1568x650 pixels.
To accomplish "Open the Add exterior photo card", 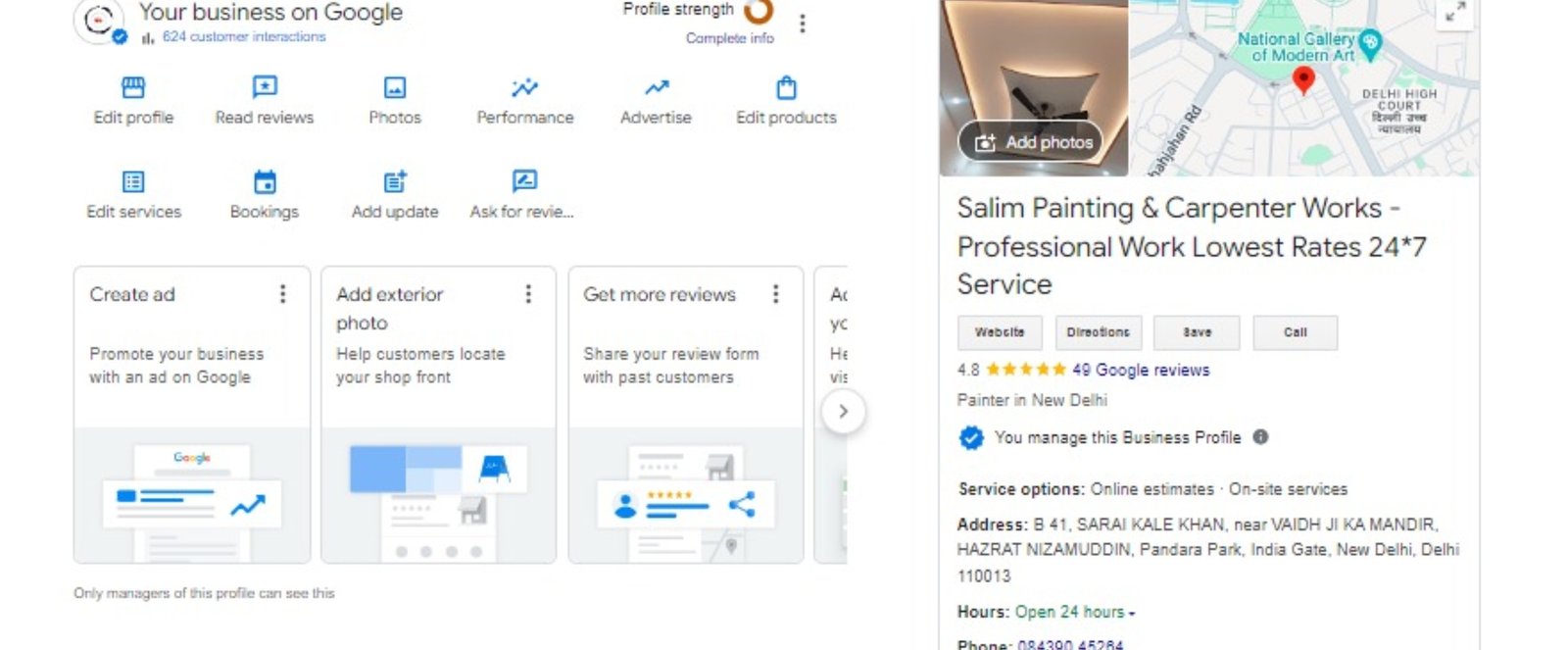I will [x=439, y=415].
